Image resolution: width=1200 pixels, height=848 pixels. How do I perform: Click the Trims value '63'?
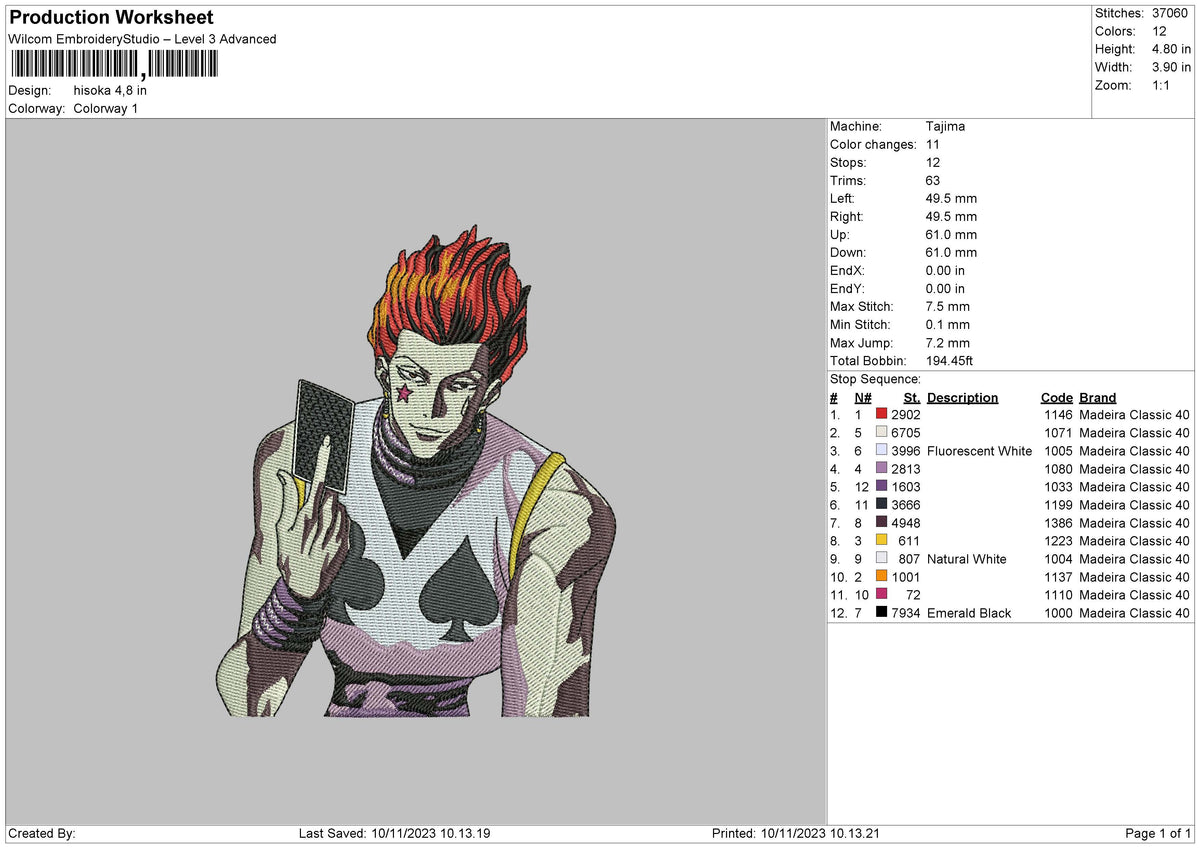coord(933,180)
